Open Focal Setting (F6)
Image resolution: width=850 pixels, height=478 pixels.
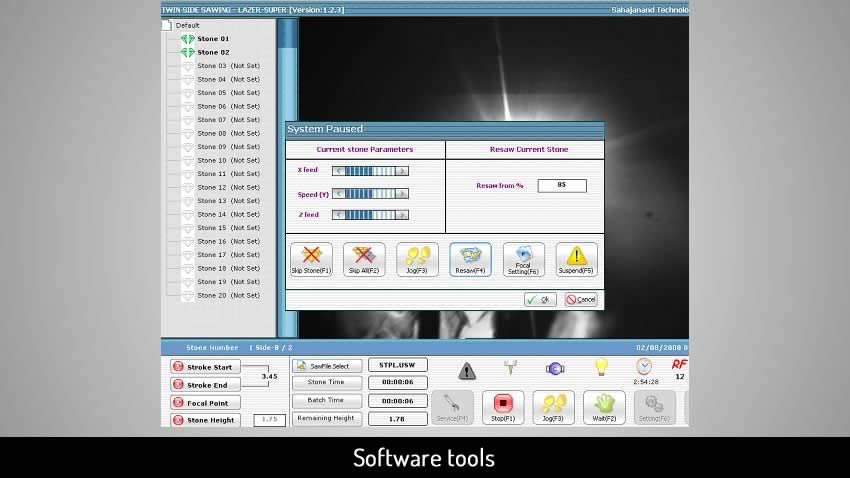tap(523, 259)
